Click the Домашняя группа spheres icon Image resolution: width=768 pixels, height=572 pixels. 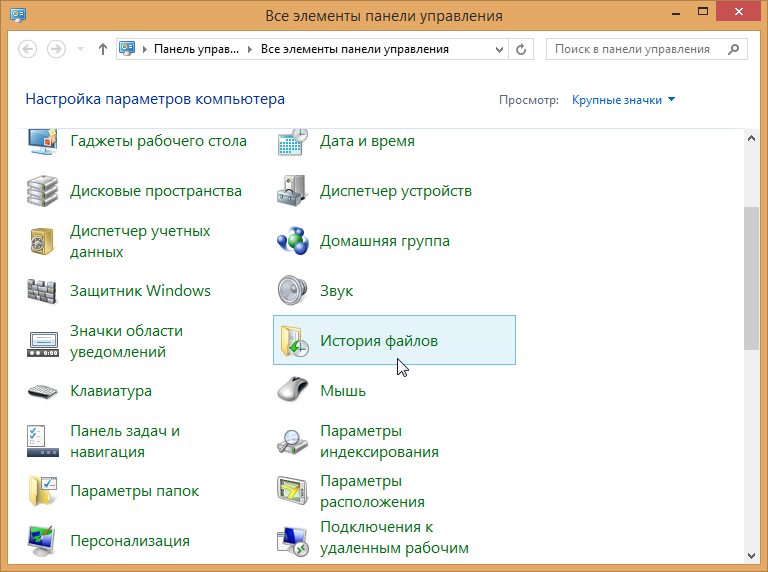tap(293, 241)
